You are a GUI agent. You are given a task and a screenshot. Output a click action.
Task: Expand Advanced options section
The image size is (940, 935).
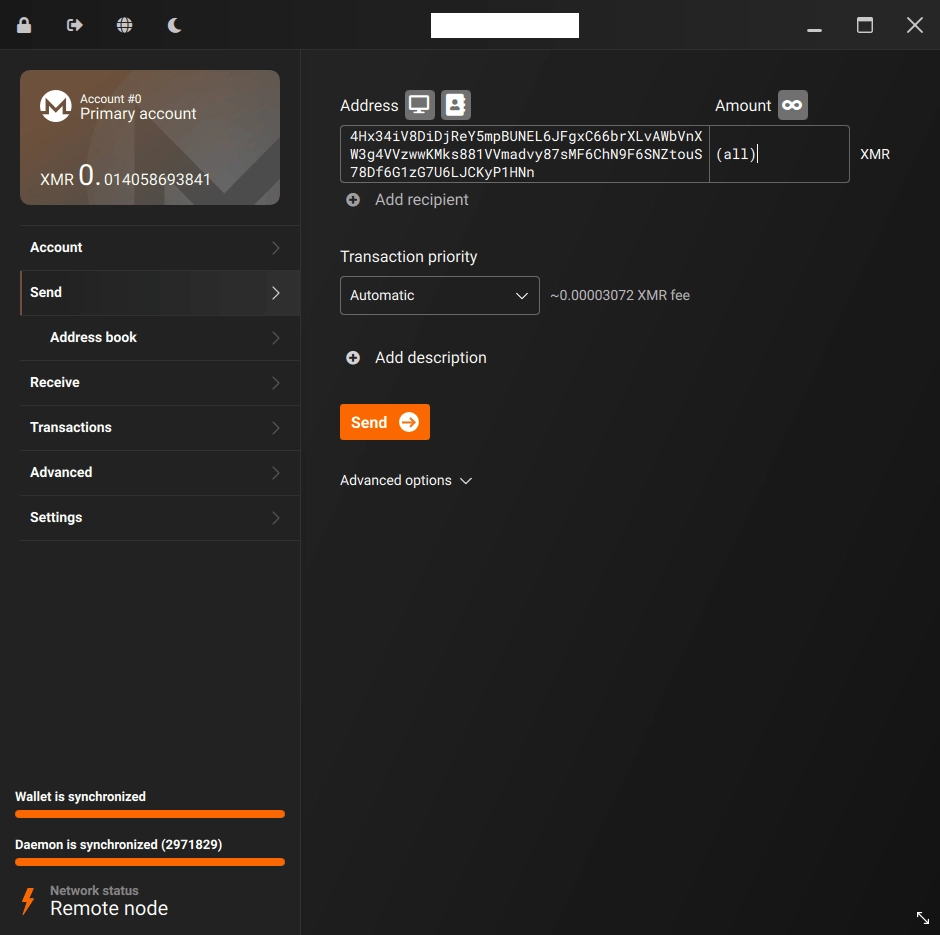406,481
